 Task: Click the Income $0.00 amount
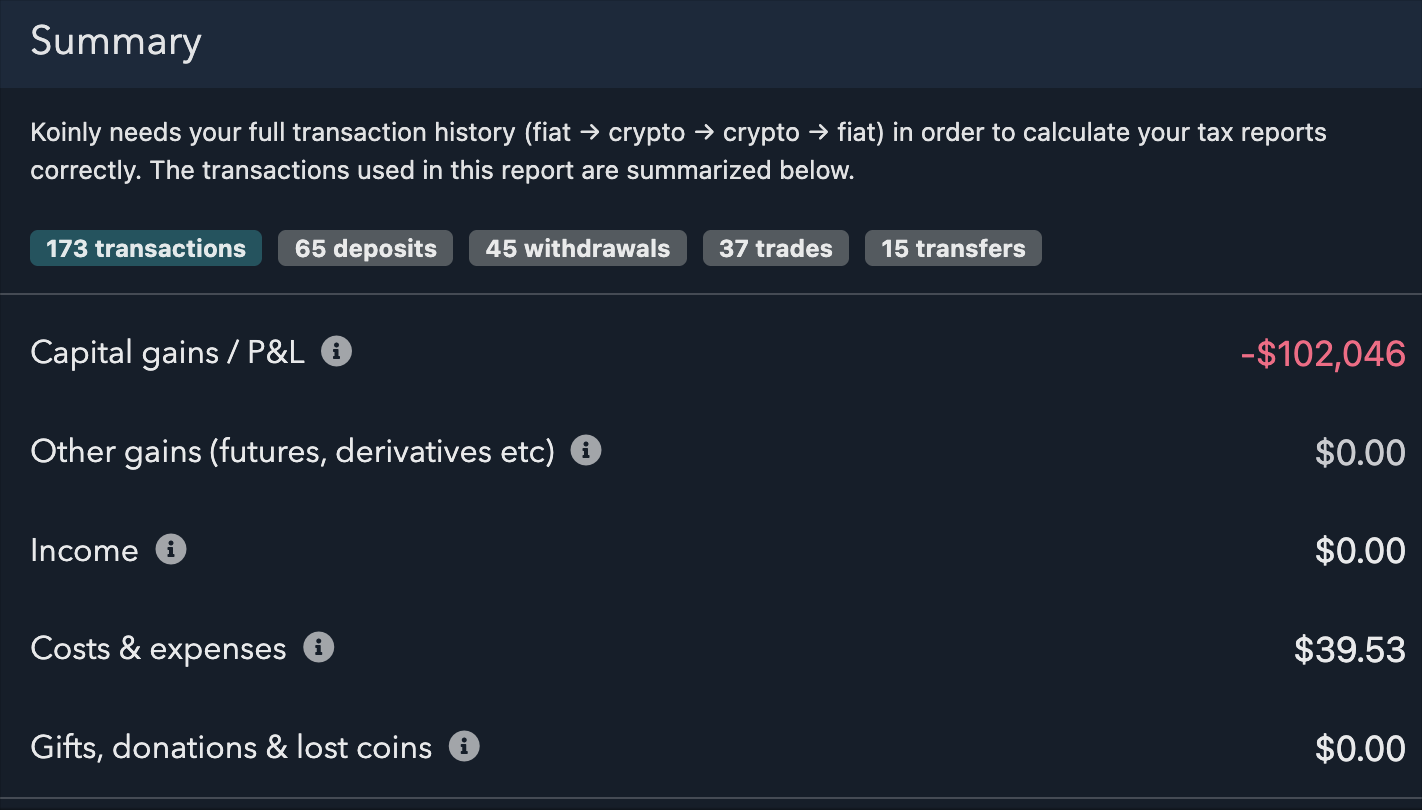[1360, 551]
